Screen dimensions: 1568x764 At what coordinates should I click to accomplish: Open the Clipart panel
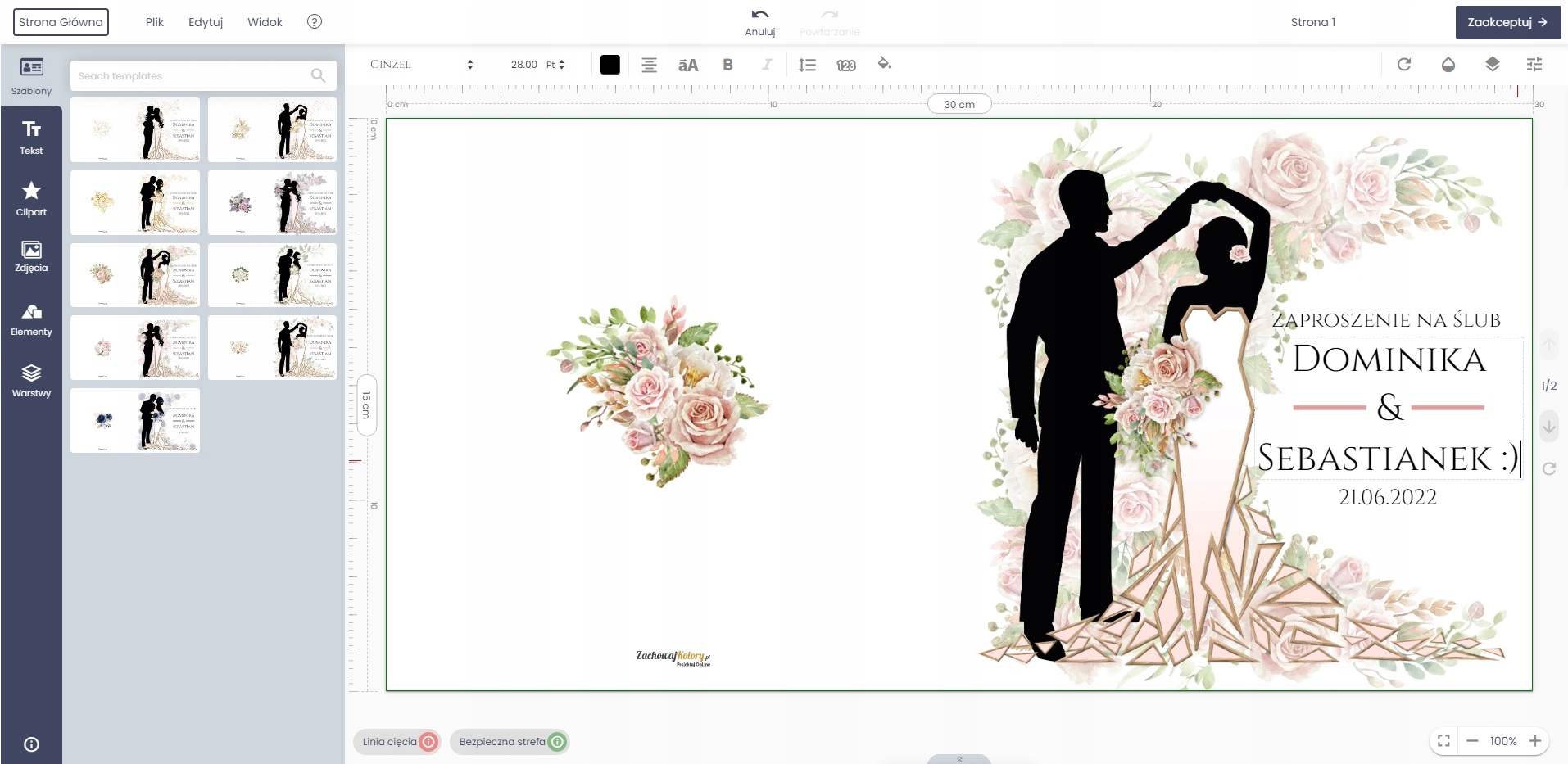pos(31,199)
